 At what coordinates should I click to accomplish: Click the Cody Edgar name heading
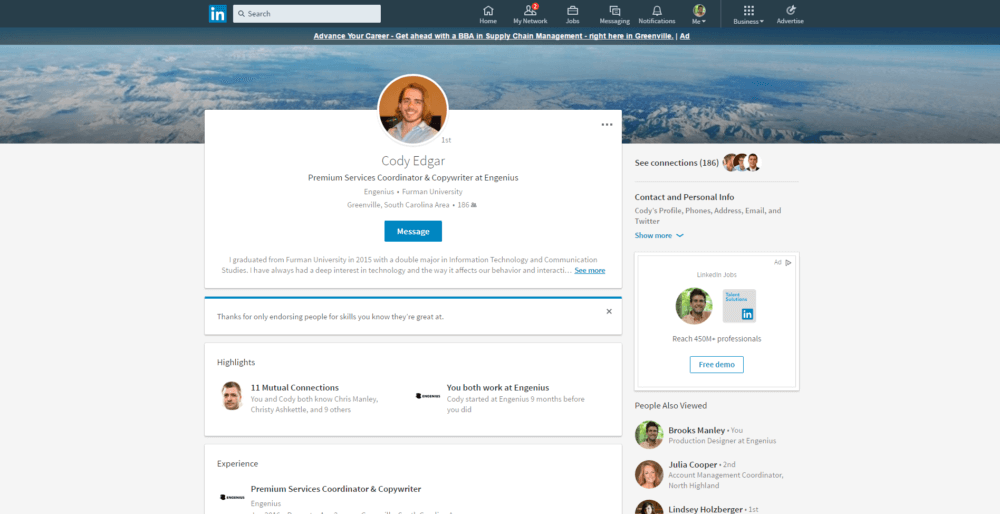413,161
